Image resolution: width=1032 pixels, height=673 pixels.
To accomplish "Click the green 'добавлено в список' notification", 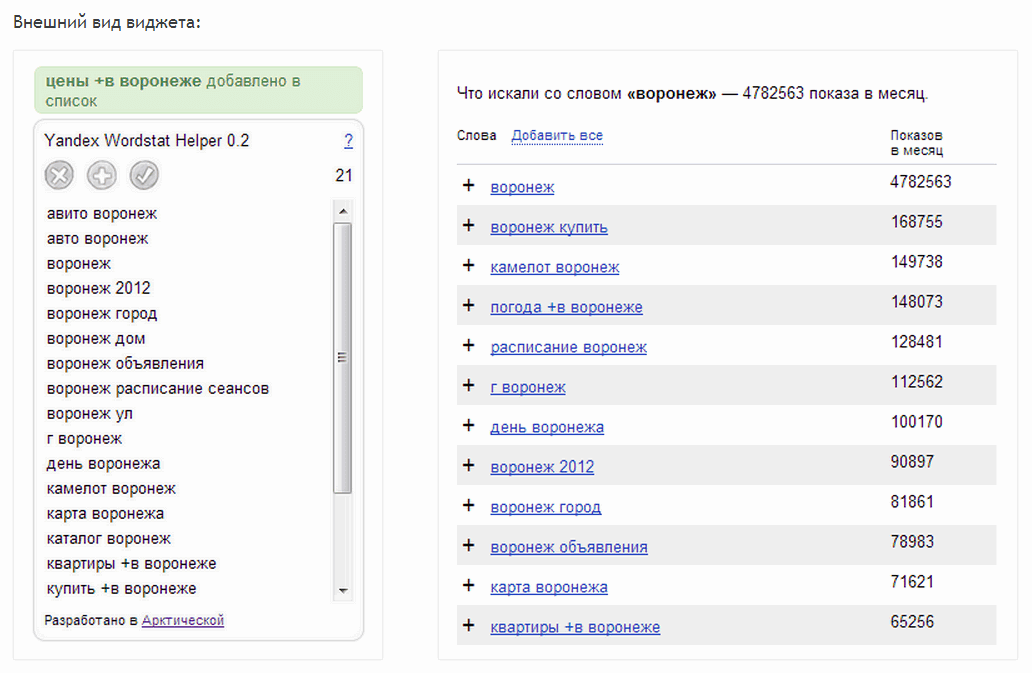I will (198, 90).
